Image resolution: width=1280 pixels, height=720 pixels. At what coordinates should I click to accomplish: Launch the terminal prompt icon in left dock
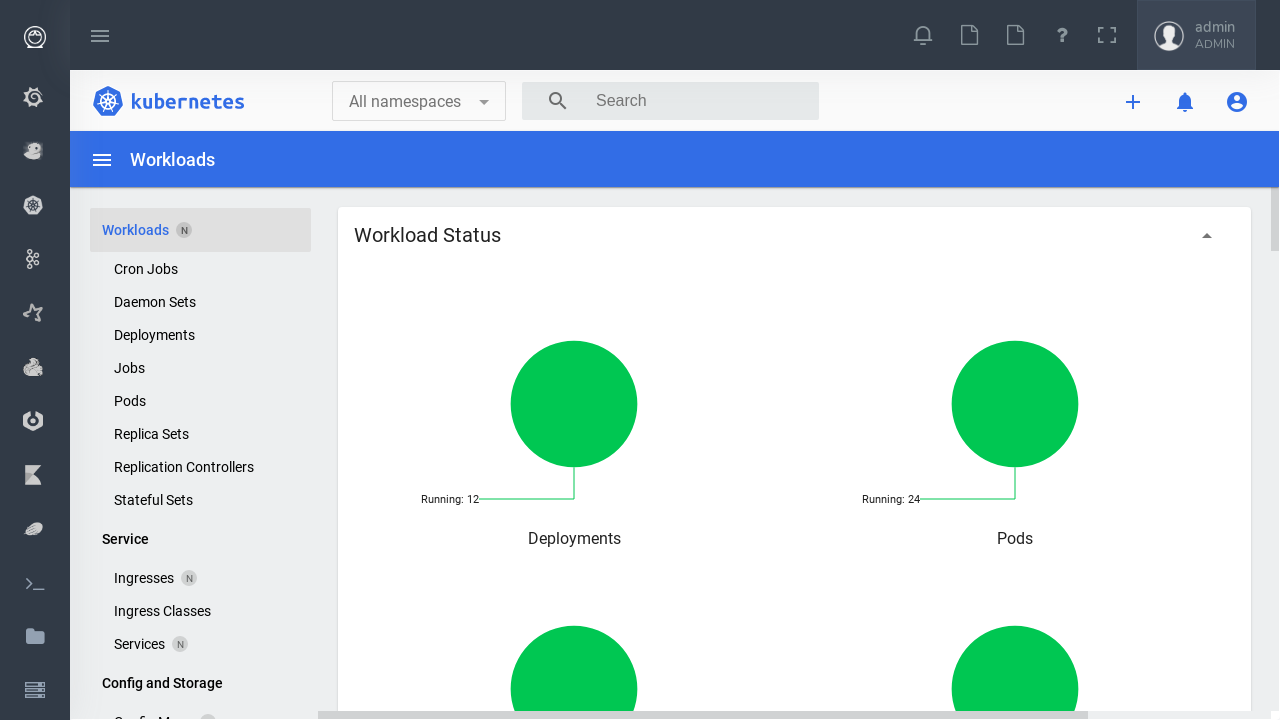pyautogui.click(x=35, y=583)
